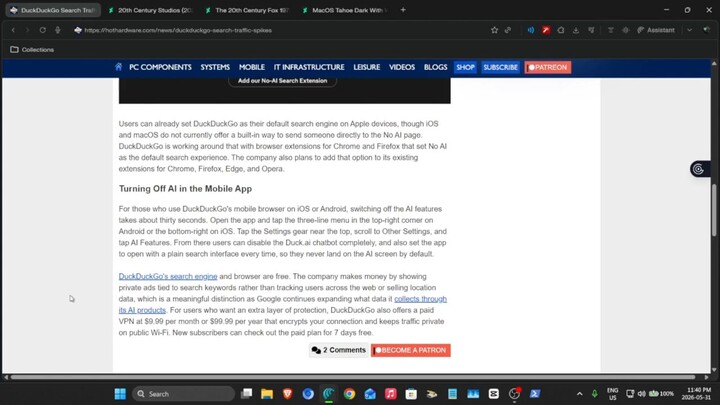Switch to The 20th Century Fox tab
This screenshot has width=720, height=405.
pos(247,10)
